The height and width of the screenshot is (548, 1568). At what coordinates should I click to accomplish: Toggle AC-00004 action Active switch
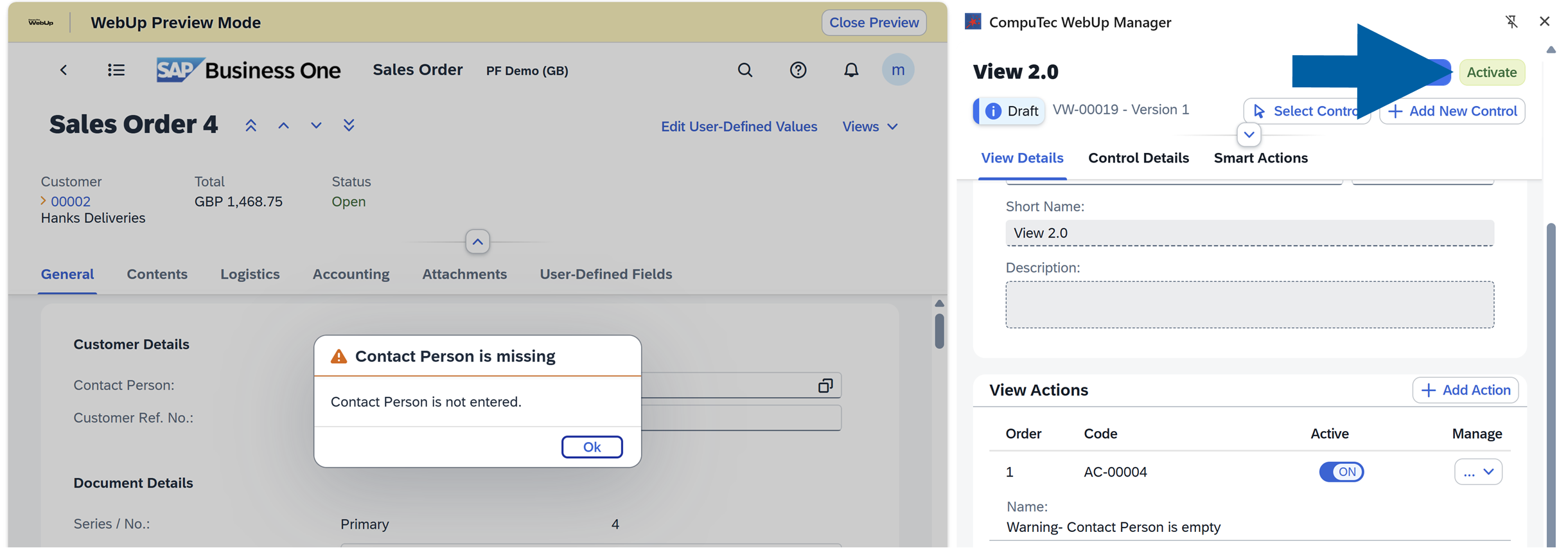click(1341, 472)
